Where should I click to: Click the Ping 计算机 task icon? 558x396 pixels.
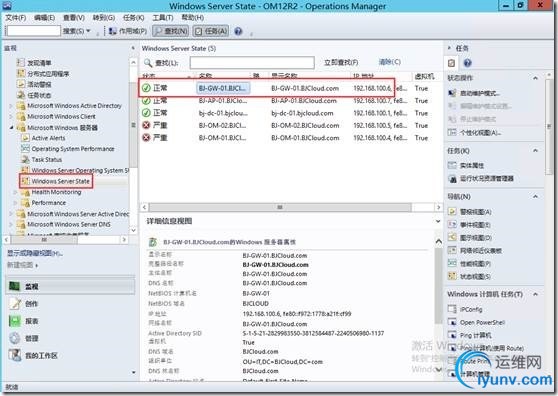click(x=452, y=335)
